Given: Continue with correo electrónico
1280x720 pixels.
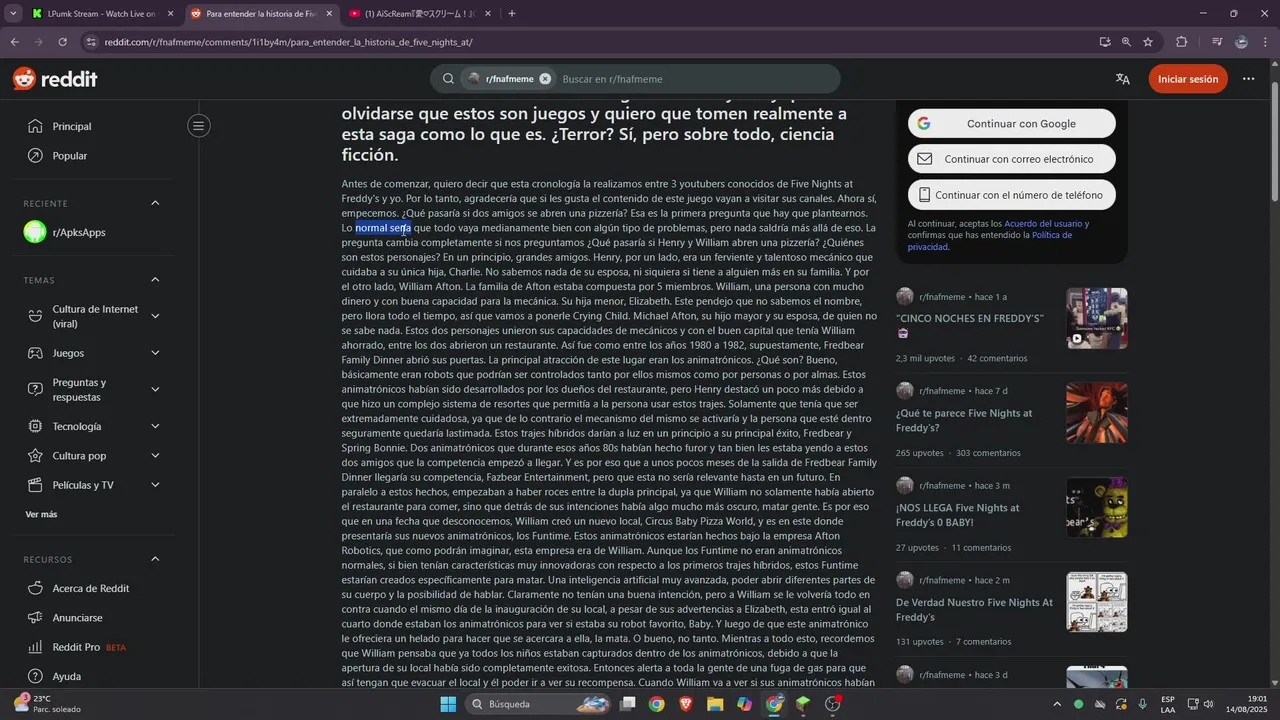Looking at the screenshot, I should click(x=1012, y=159).
